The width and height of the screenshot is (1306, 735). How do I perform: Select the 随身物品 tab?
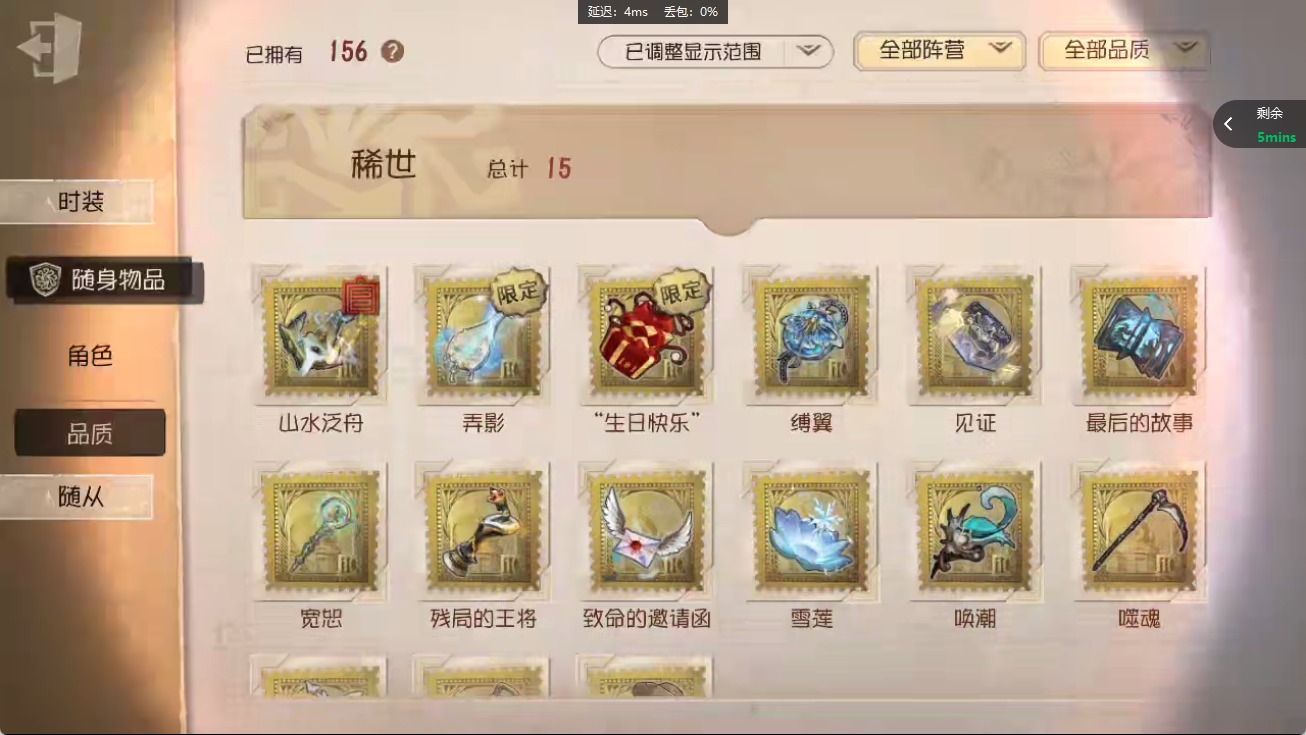(105, 280)
